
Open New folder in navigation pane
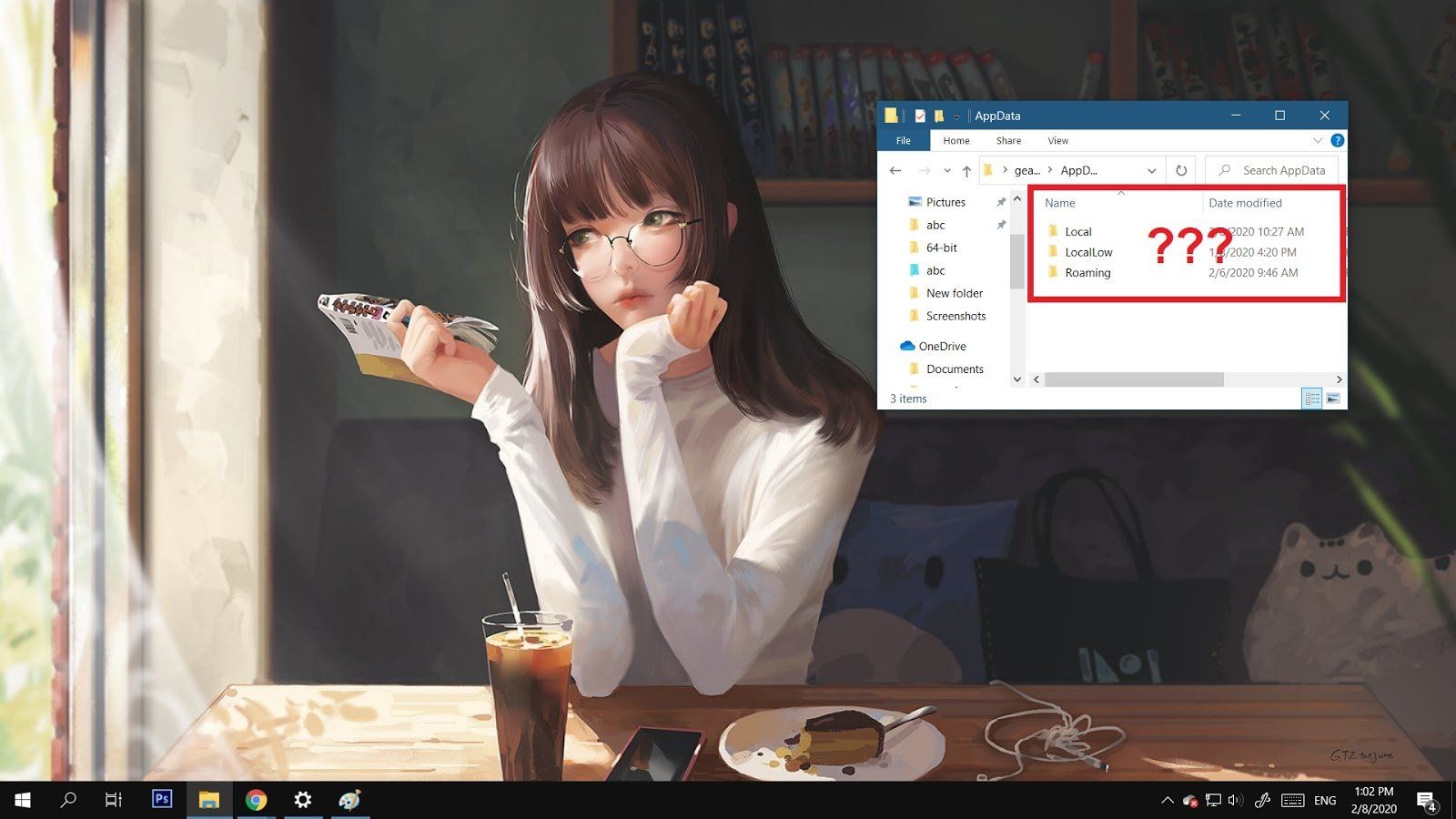coord(955,293)
